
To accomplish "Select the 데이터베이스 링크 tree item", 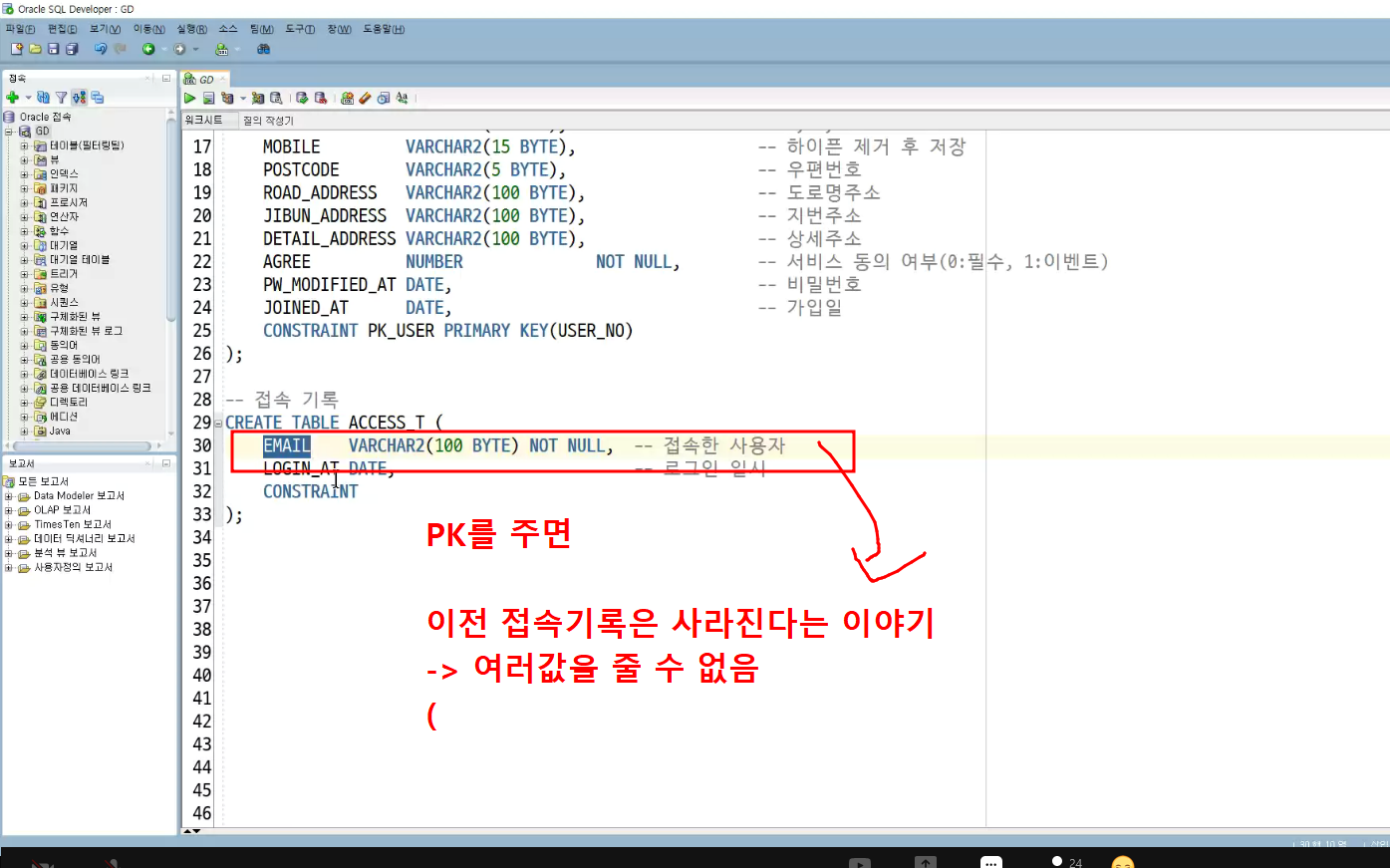I will click(90, 374).
